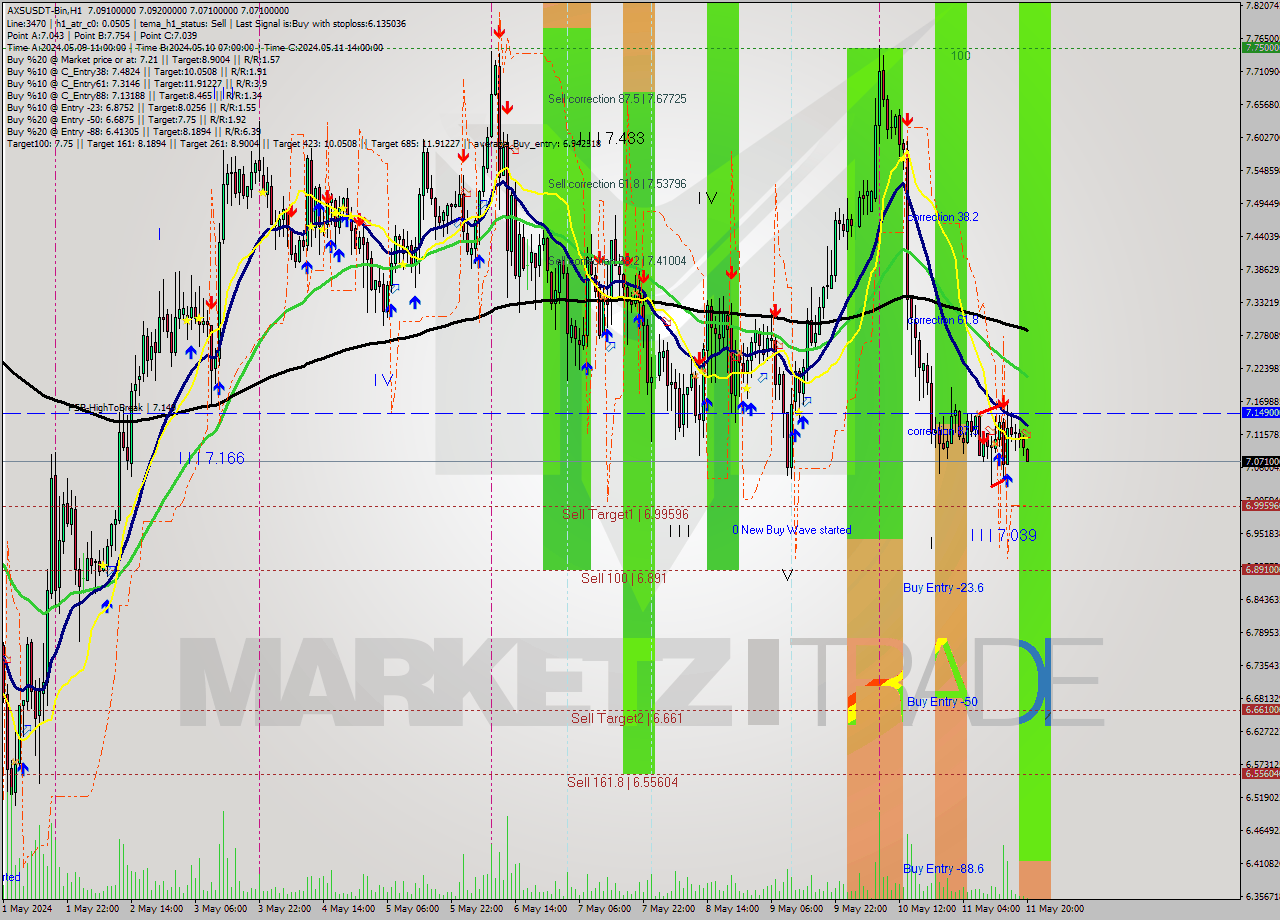Click the 'Buy Entry -88.6' label
1280x920 pixels.
point(943,869)
